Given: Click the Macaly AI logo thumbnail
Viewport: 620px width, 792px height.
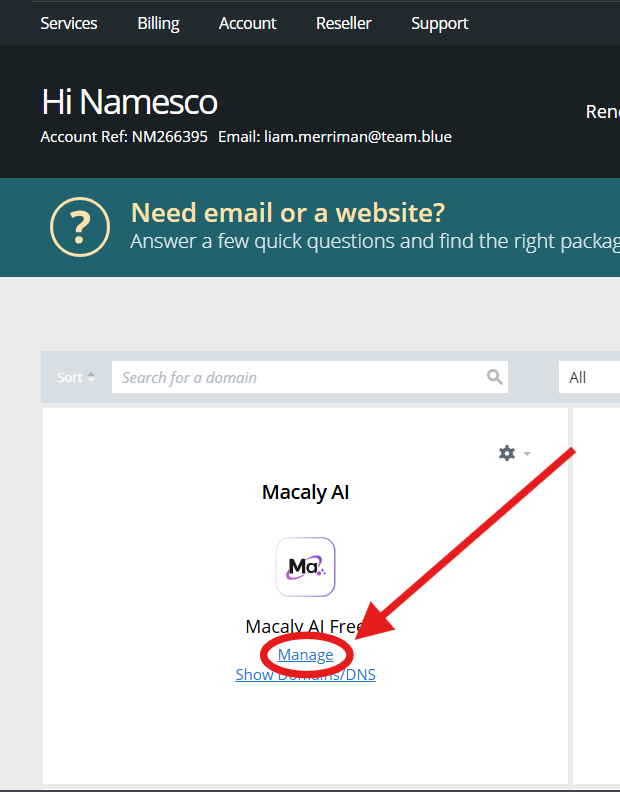Looking at the screenshot, I should [x=306, y=567].
